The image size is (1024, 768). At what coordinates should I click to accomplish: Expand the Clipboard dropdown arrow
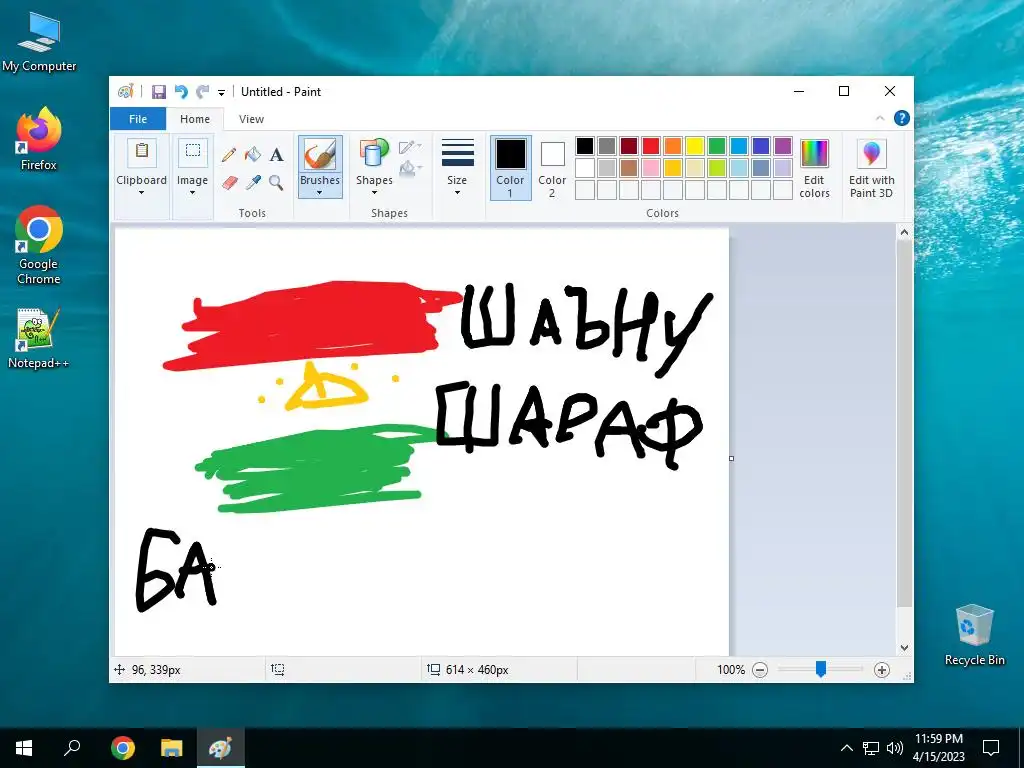tap(141, 193)
